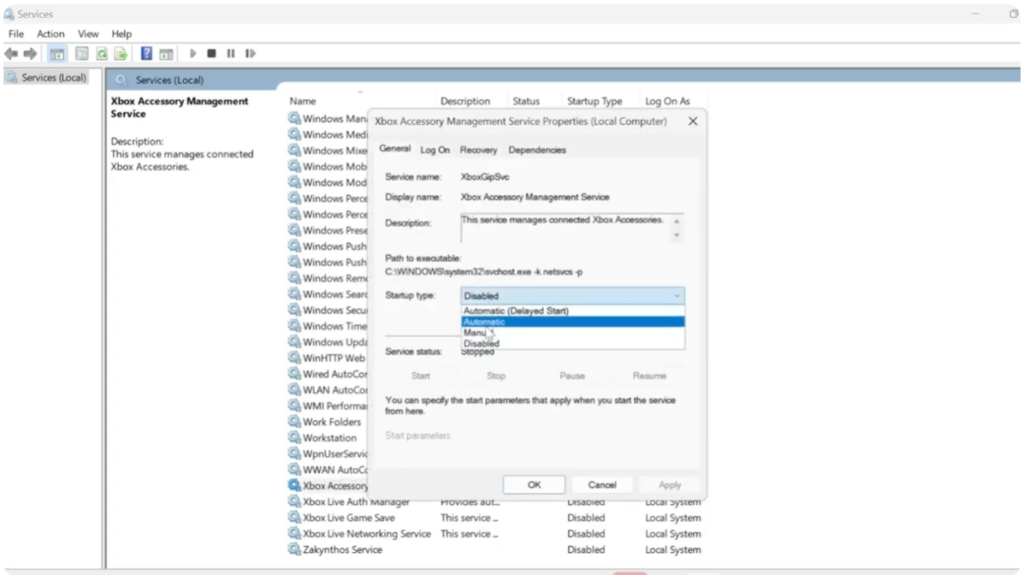This screenshot has height=575, width=1024.
Task: Click the Forward arrow in the toolbar
Action: (x=30, y=54)
